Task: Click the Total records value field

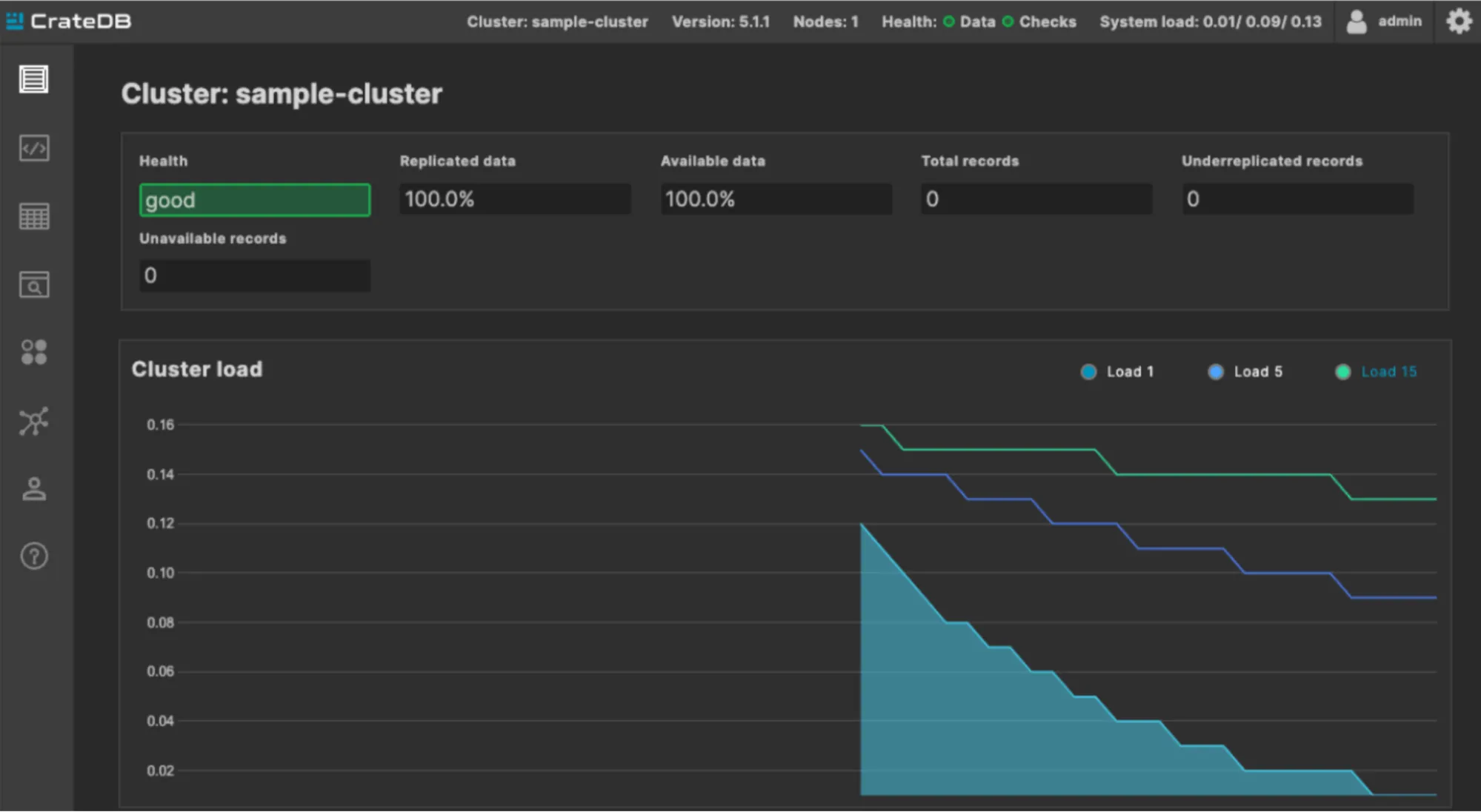Action: (1036, 199)
